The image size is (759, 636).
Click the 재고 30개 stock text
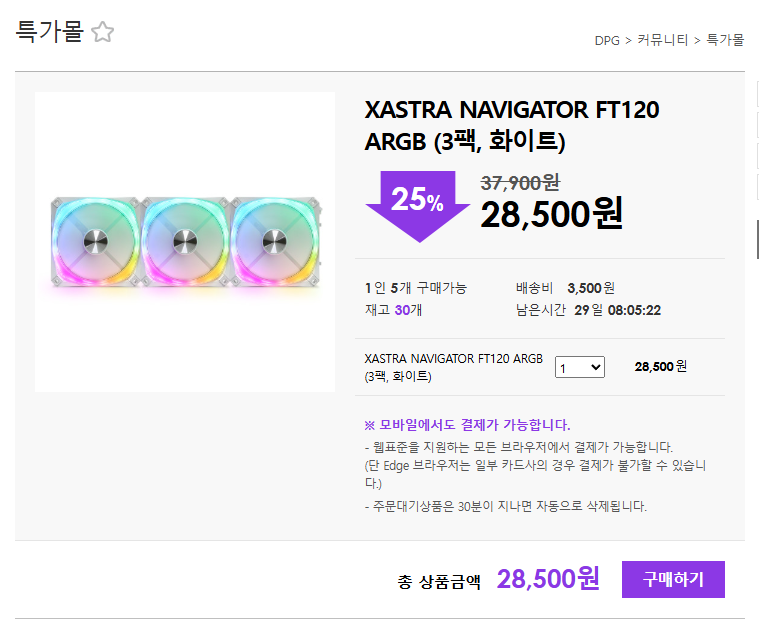click(x=394, y=310)
